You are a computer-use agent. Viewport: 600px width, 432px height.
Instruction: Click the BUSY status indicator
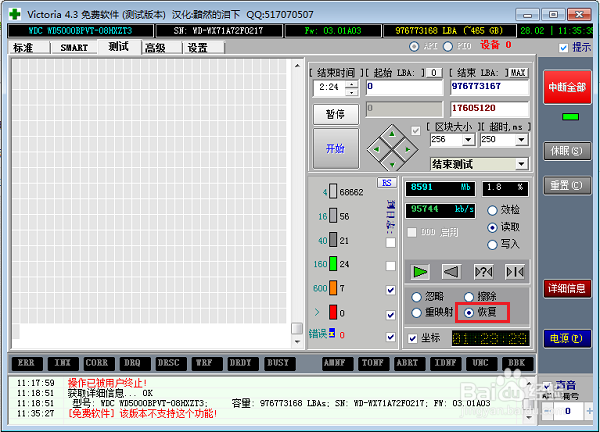[x=278, y=363]
